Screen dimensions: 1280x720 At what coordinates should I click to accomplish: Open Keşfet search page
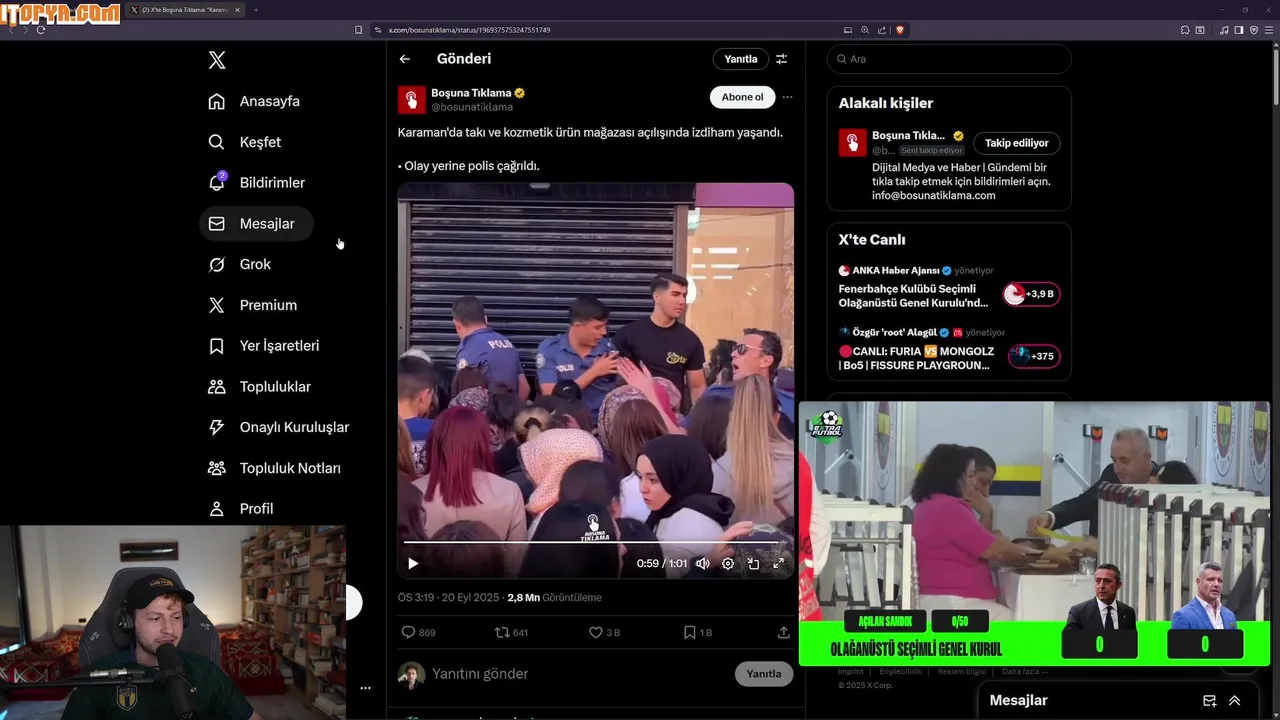pos(245,142)
